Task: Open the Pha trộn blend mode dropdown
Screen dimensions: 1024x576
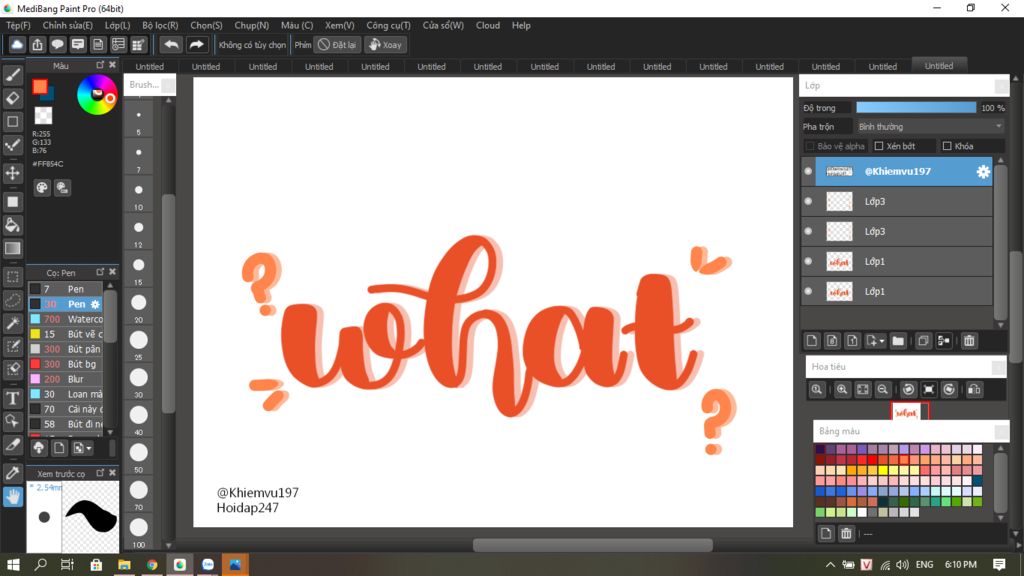Action: 930,127
